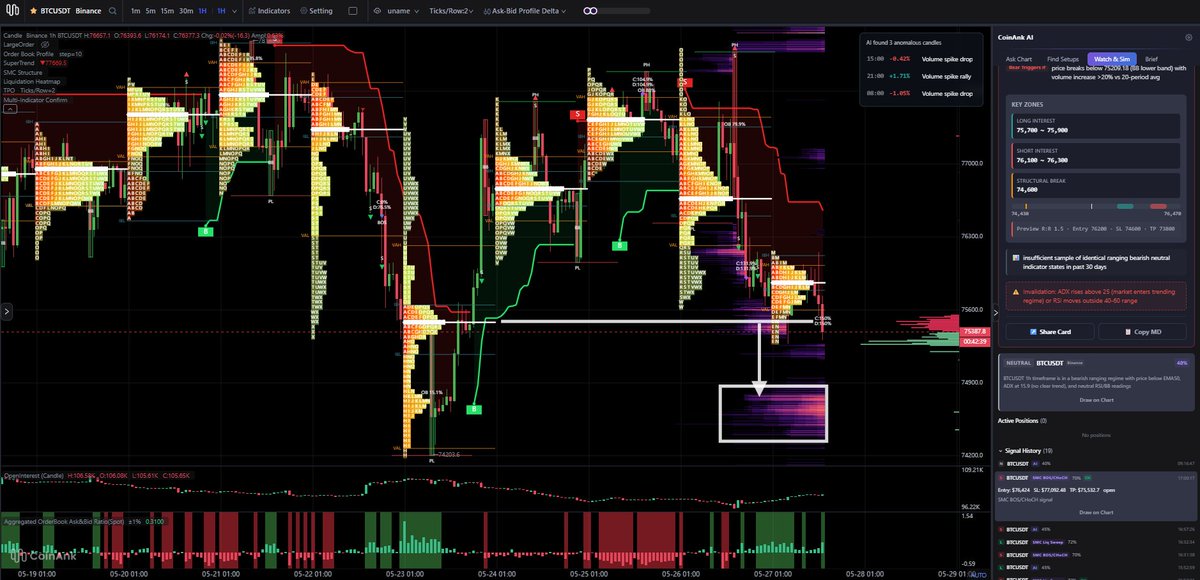Switch to the Brief tab
1200x580 pixels.
1151,59
